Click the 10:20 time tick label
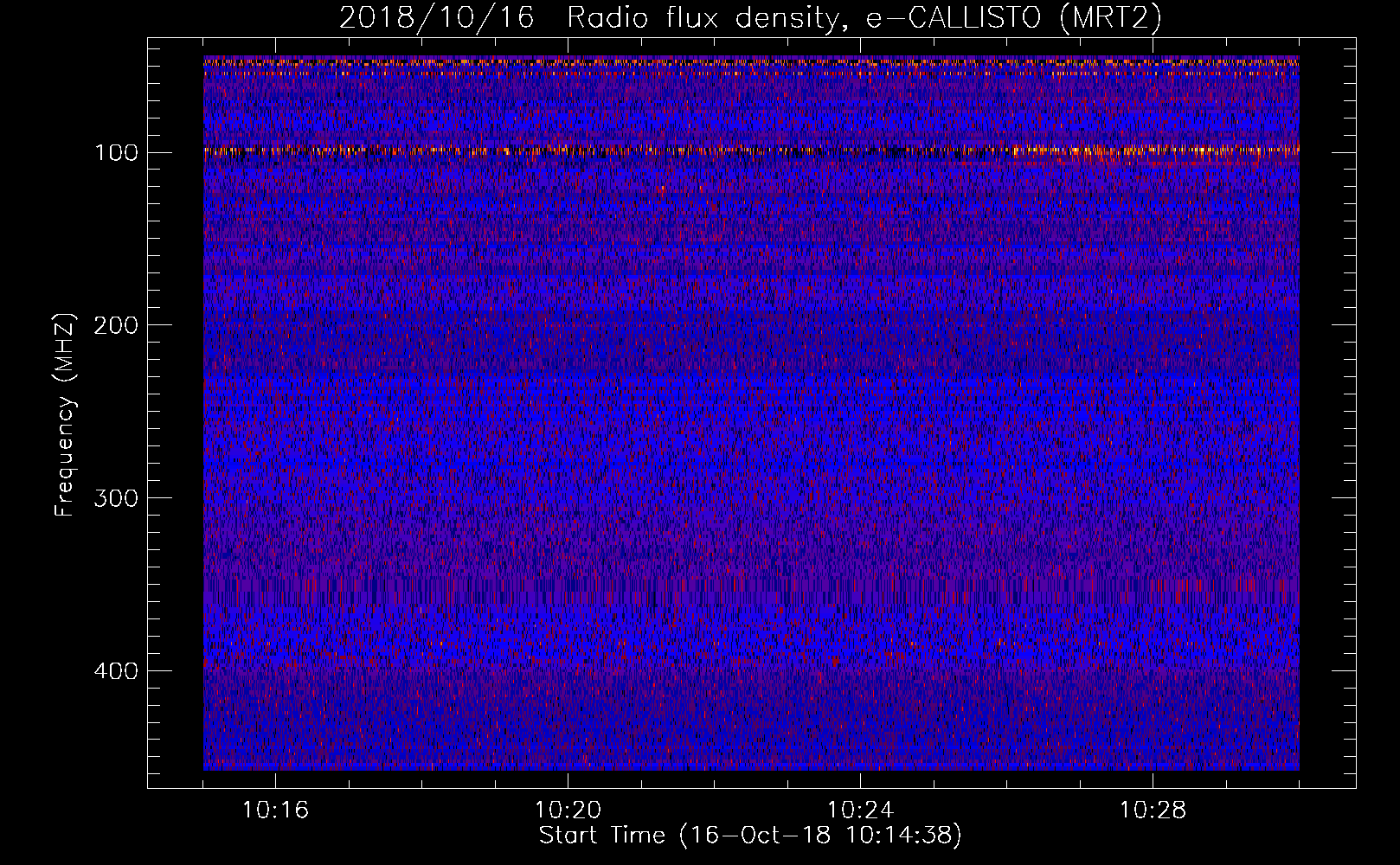The image size is (1400, 865). pyautogui.click(x=568, y=811)
